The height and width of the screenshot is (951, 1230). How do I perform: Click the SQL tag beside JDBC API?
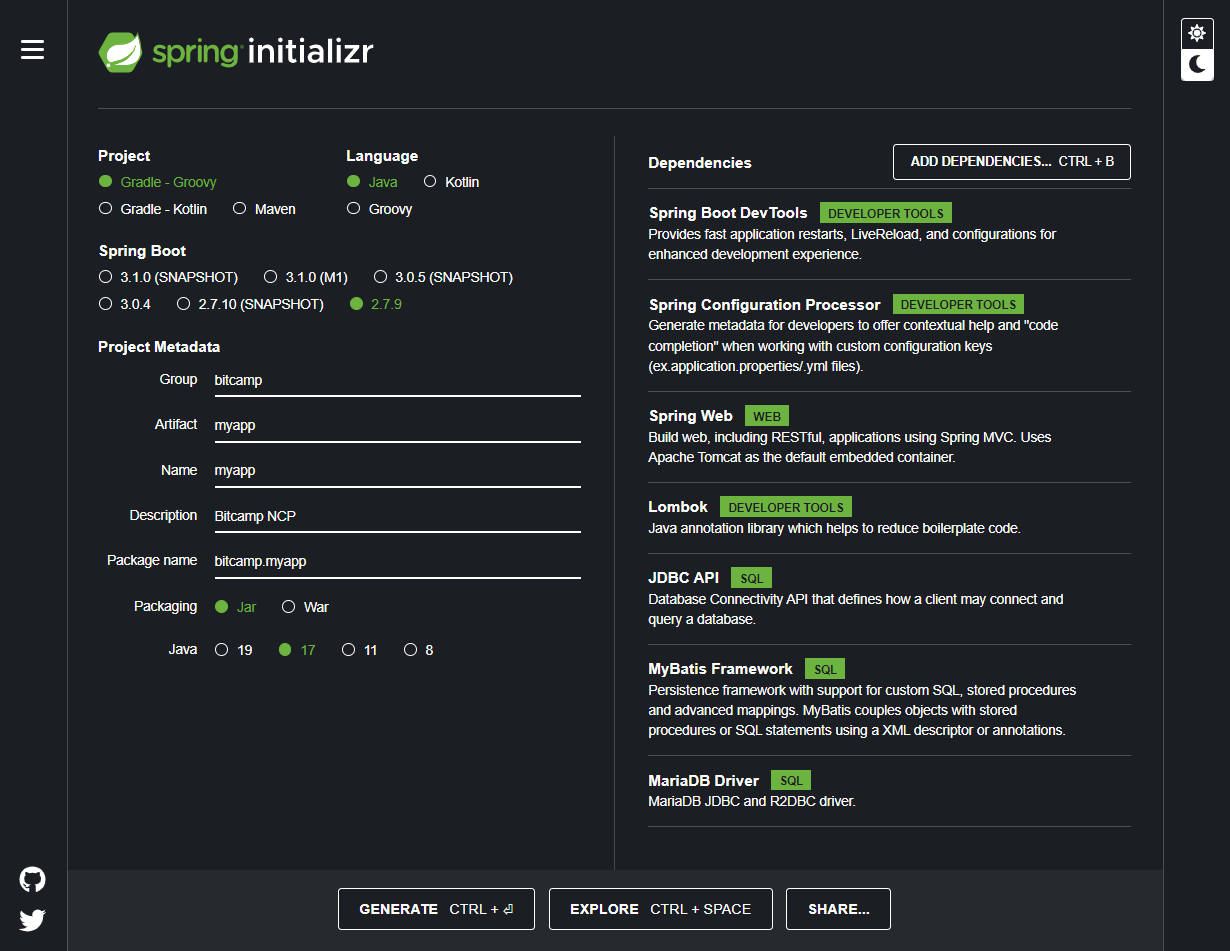(x=752, y=578)
